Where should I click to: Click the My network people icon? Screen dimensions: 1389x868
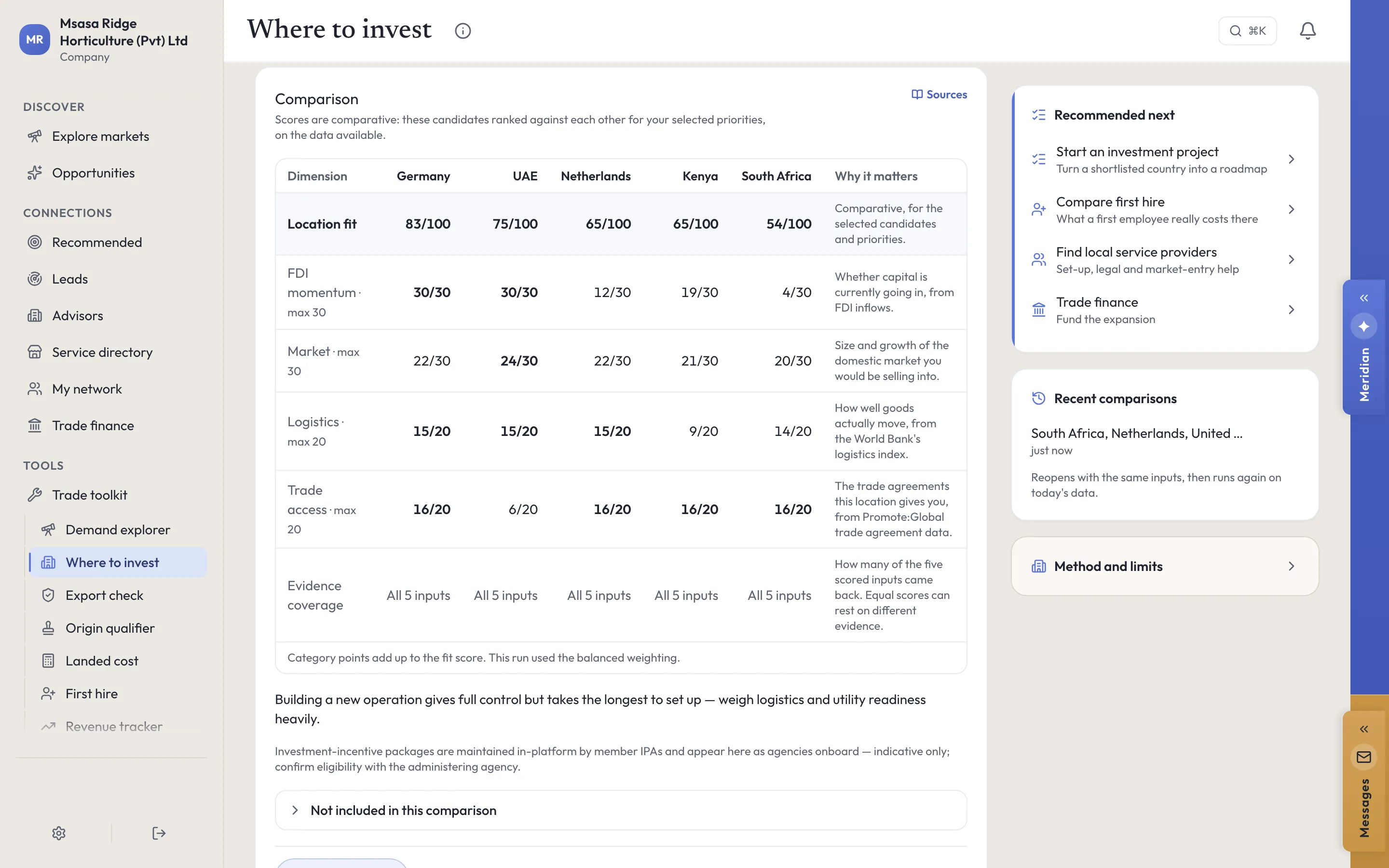(35, 389)
